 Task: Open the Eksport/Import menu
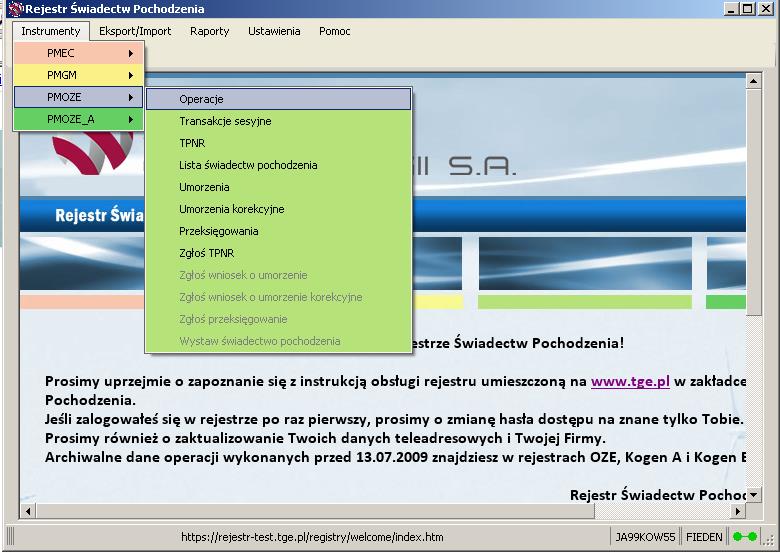(x=135, y=31)
